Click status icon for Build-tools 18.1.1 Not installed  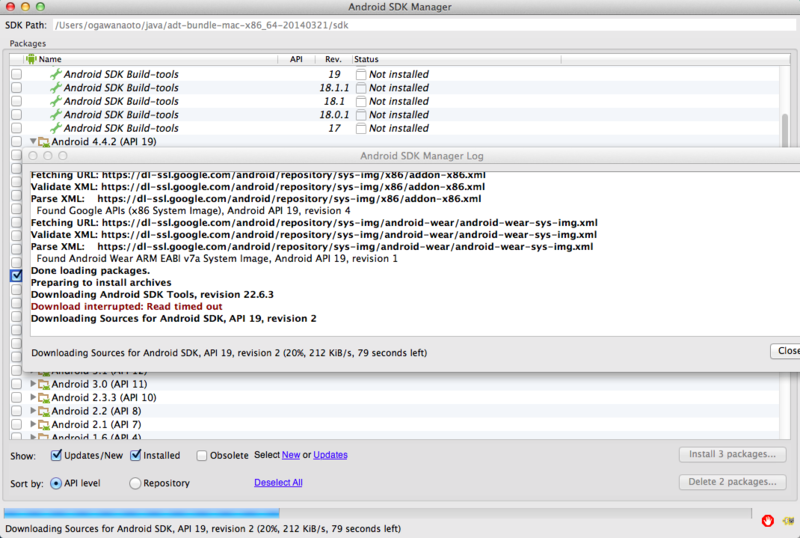[361, 88]
